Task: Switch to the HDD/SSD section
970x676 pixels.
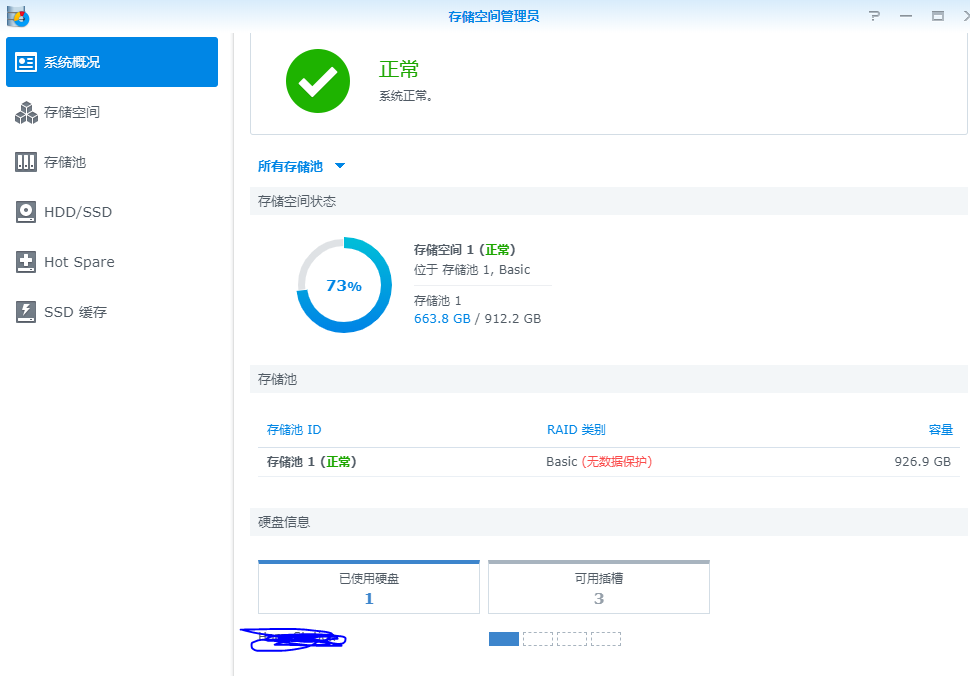Action: (78, 212)
